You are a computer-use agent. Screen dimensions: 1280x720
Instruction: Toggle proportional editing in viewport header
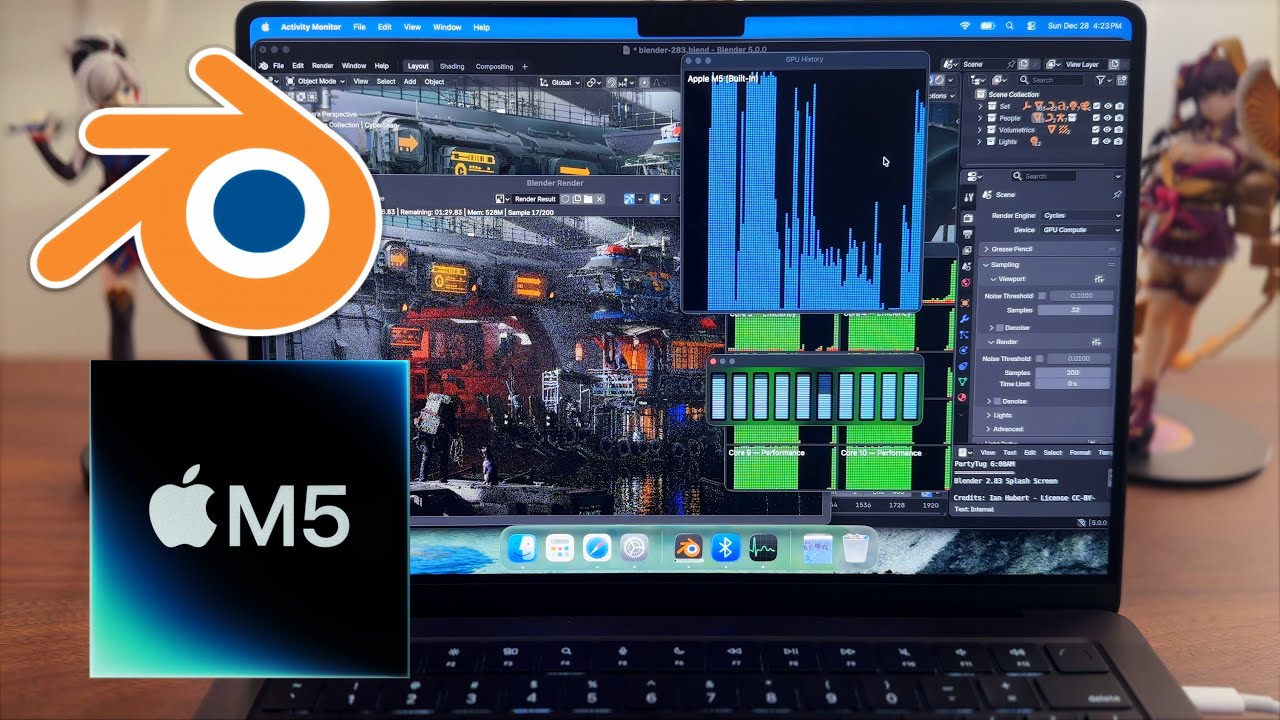644,82
